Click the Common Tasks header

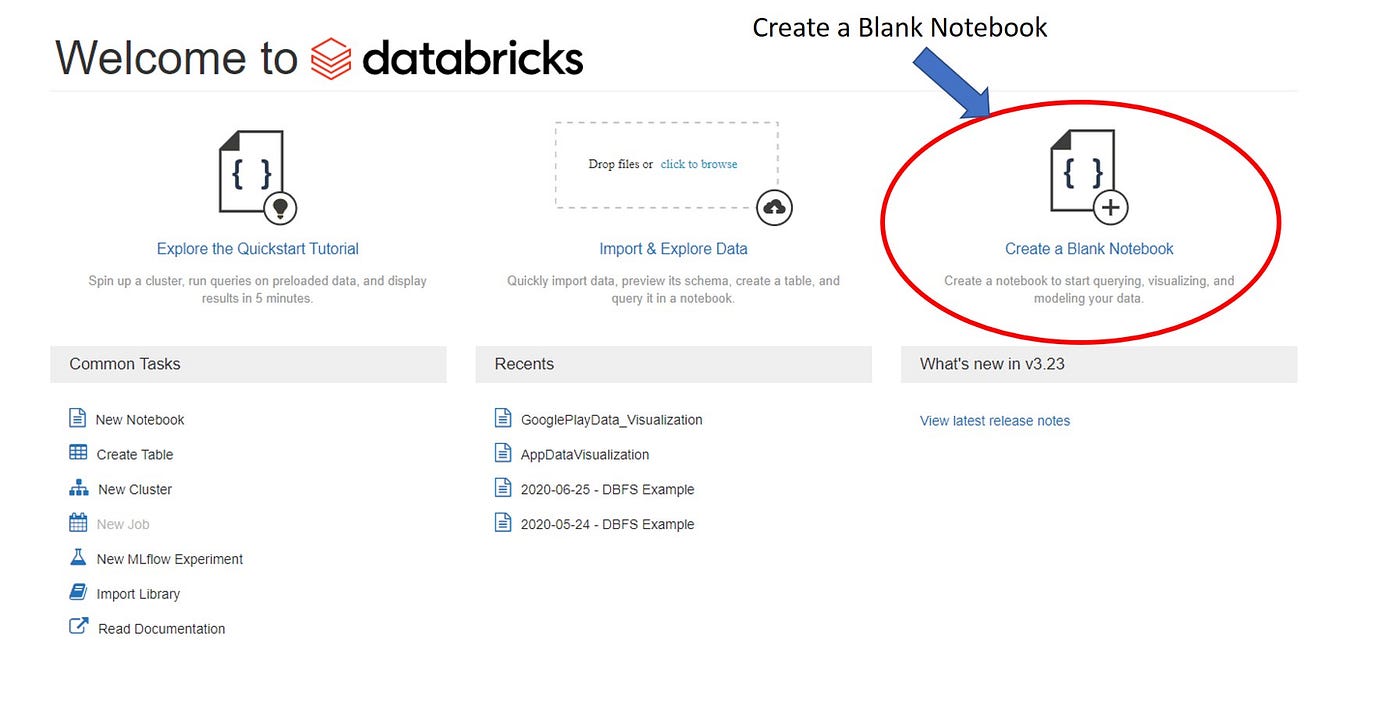pyautogui.click(x=248, y=364)
